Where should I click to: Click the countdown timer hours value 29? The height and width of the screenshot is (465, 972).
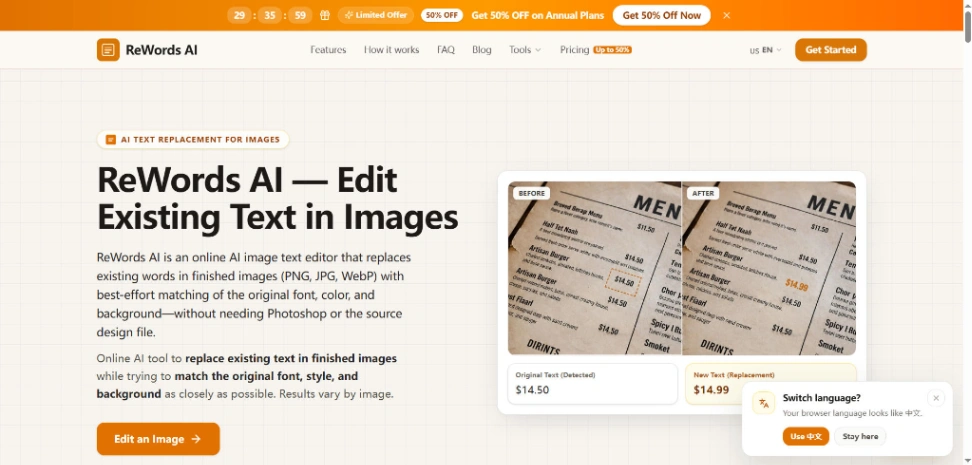pos(239,16)
